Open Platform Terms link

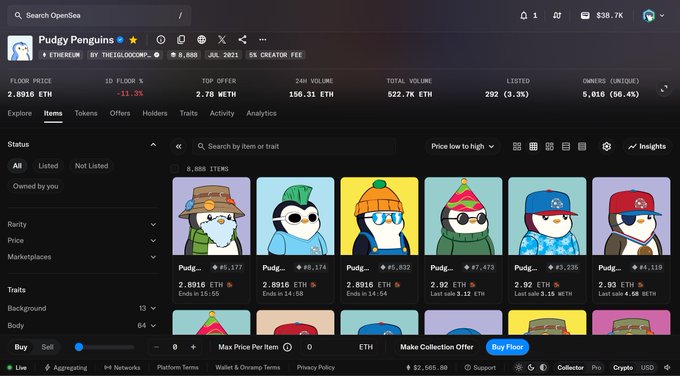coord(178,367)
